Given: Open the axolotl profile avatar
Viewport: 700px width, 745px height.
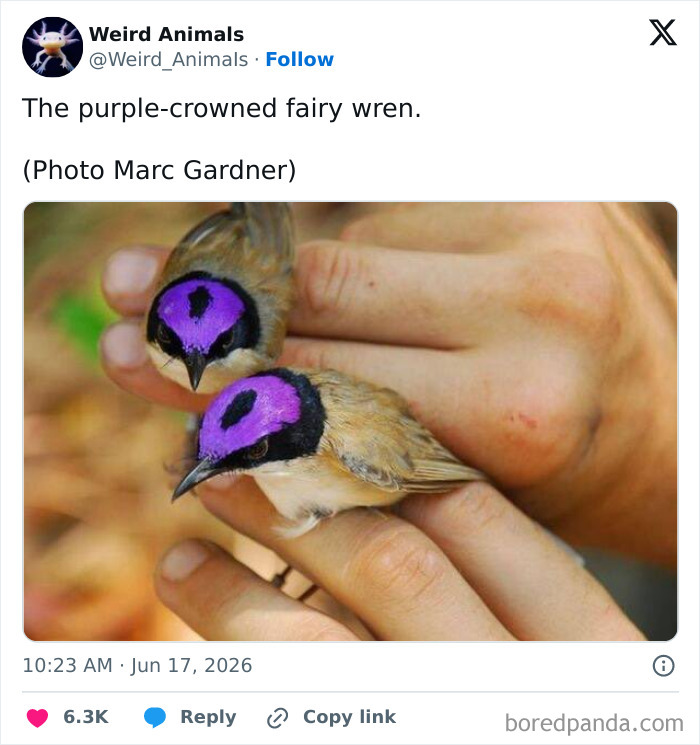Looking at the screenshot, I should coord(52,47).
